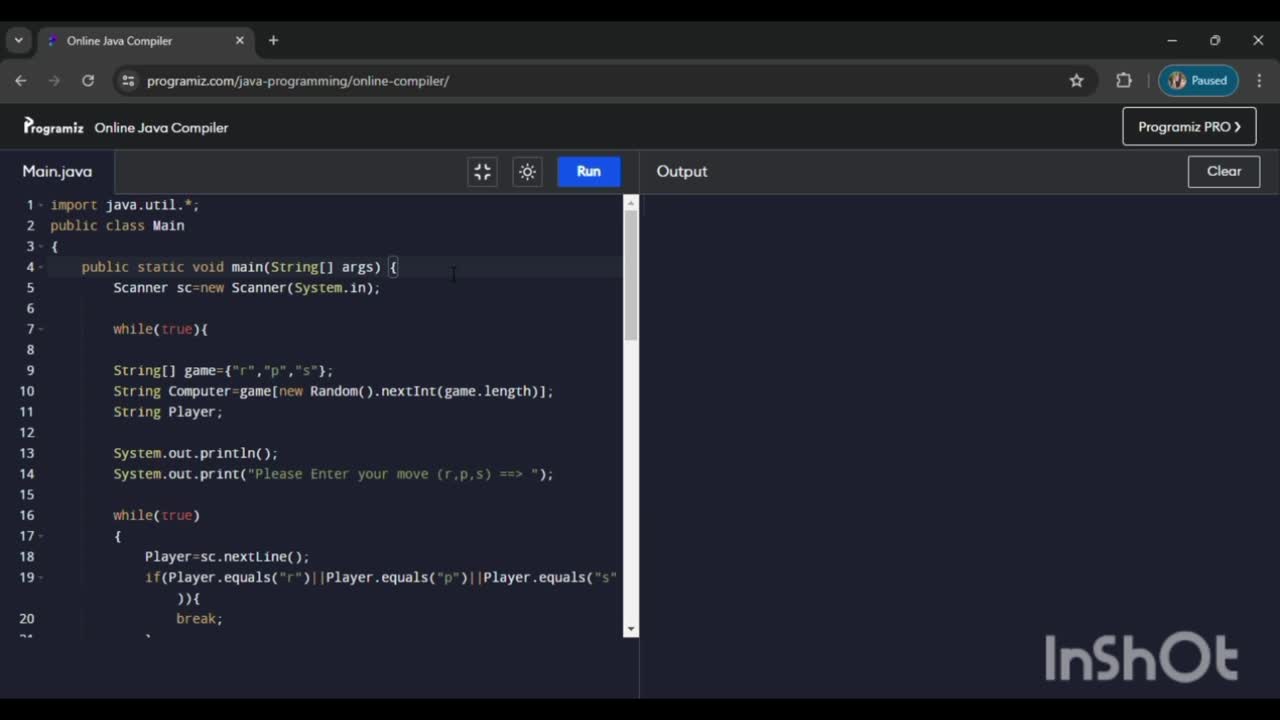The width and height of the screenshot is (1280, 720).
Task: Click the 'String[] game' declaration line
Action: [x=223, y=371]
